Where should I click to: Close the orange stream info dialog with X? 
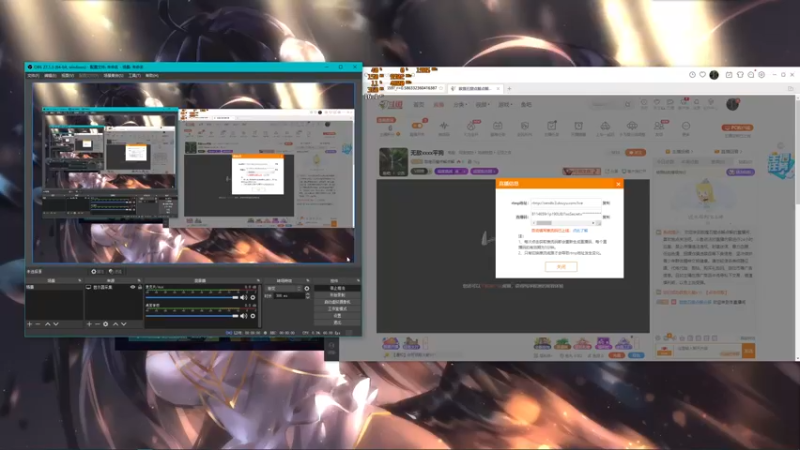pos(618,184)
